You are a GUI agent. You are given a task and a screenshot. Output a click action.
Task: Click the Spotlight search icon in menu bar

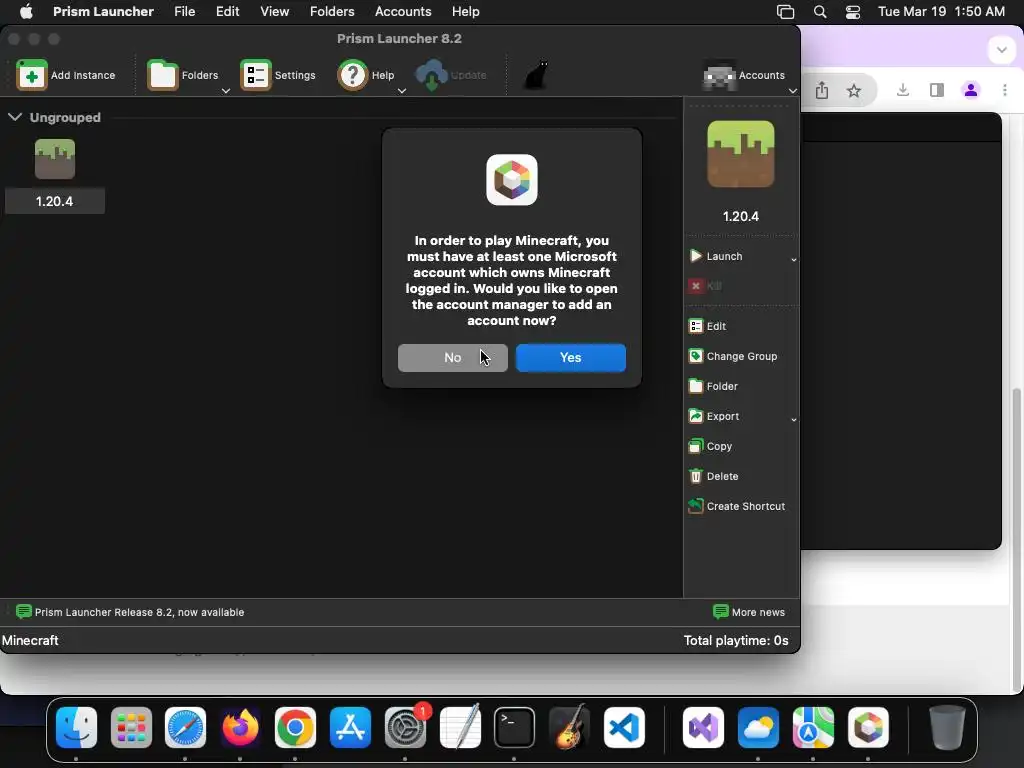coord(820,12)
